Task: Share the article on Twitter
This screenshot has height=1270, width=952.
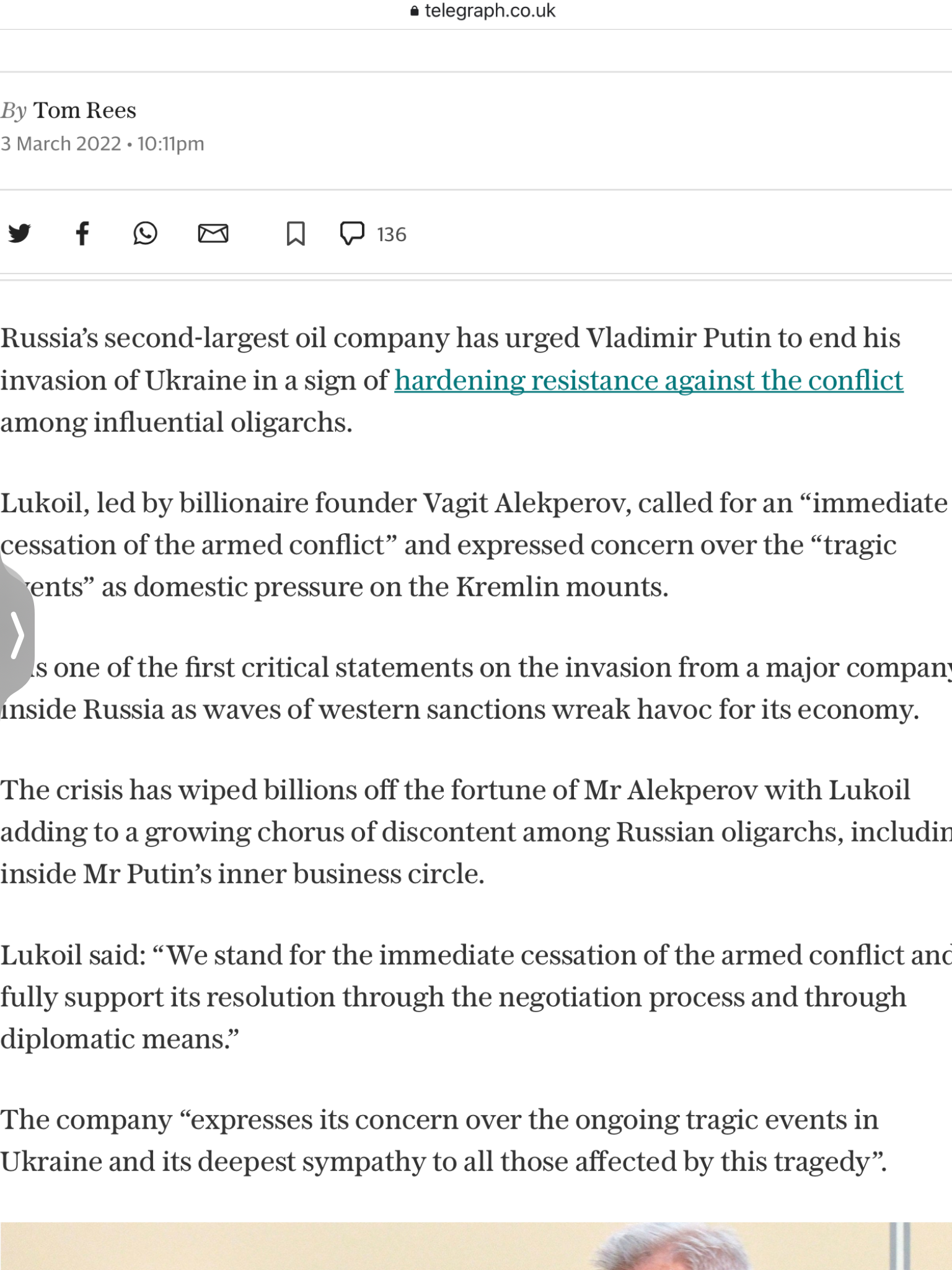Action: coord(19,234)
